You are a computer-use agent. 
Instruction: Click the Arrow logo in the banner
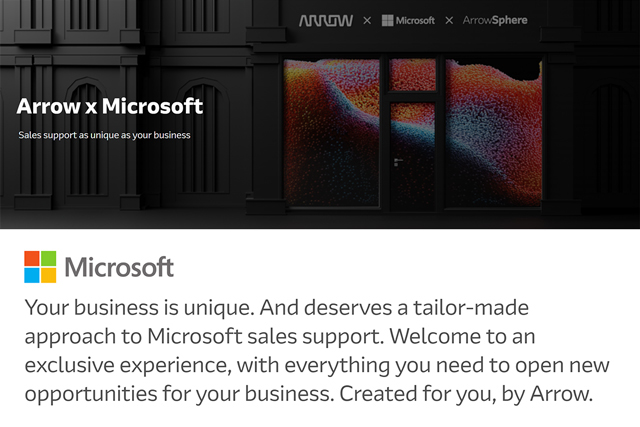click(x=326, y=20)
